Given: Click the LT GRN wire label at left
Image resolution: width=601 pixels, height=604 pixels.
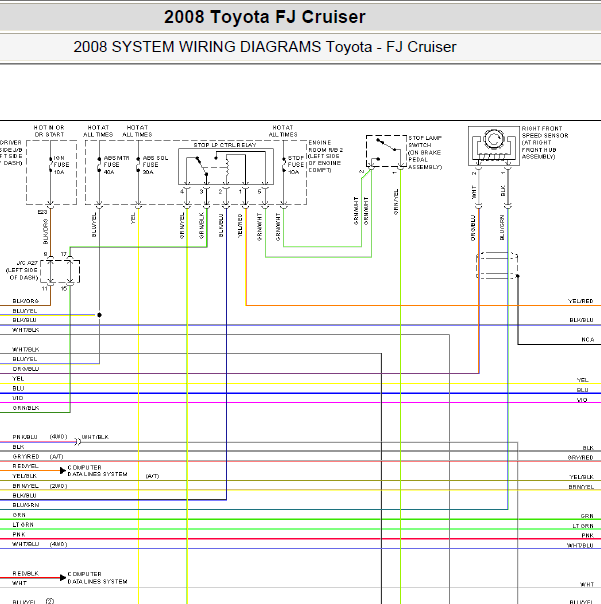Looking at the screenshot, I should [23, 525].
